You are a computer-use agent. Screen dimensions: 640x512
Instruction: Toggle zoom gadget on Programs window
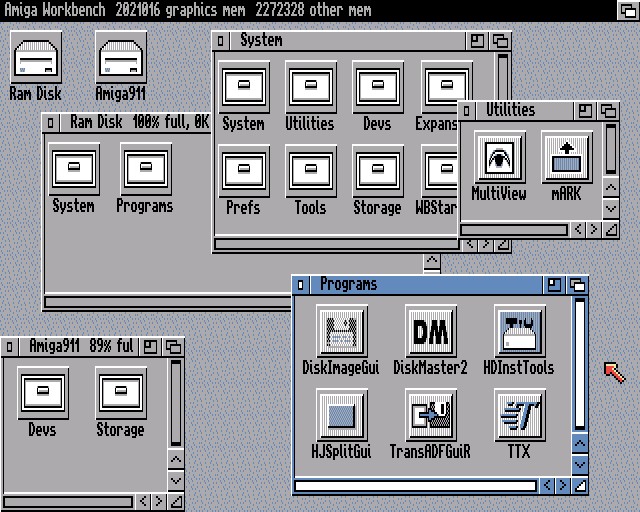click(555, 285)
